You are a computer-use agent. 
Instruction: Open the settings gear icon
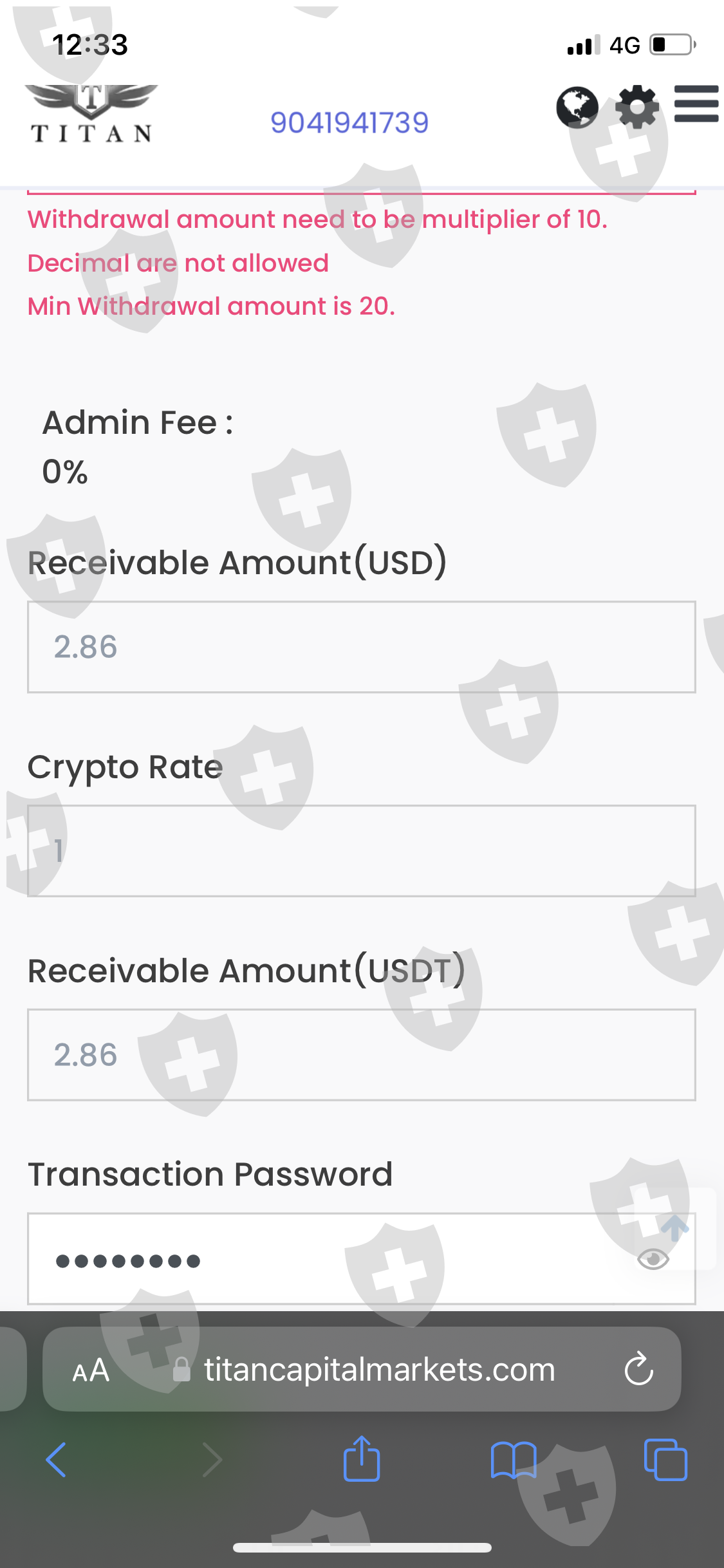pos(636,107)
